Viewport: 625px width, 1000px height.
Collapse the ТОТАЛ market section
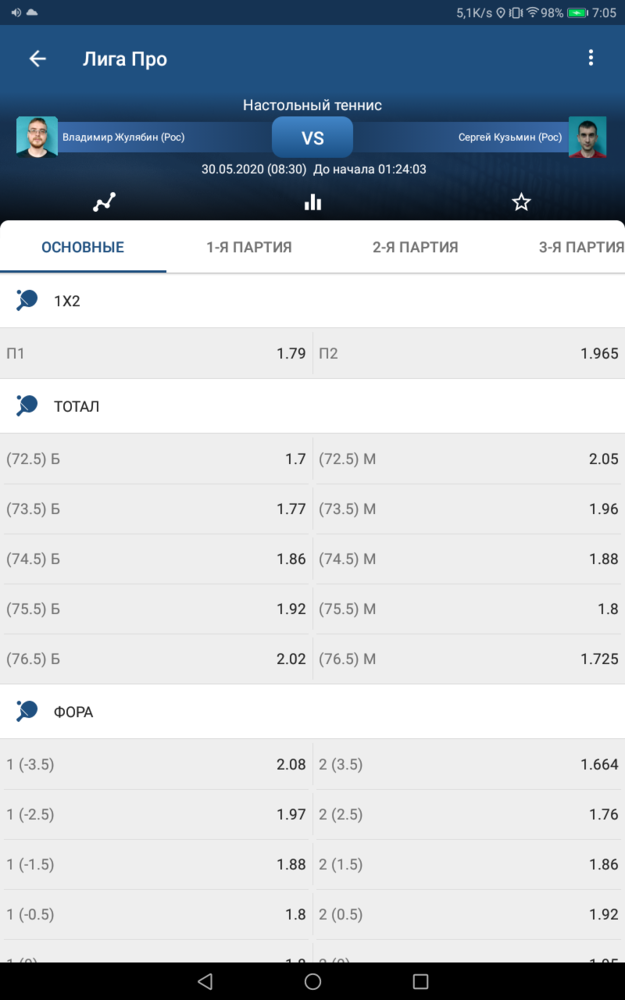pyautogui.click(x=312, y=406)
